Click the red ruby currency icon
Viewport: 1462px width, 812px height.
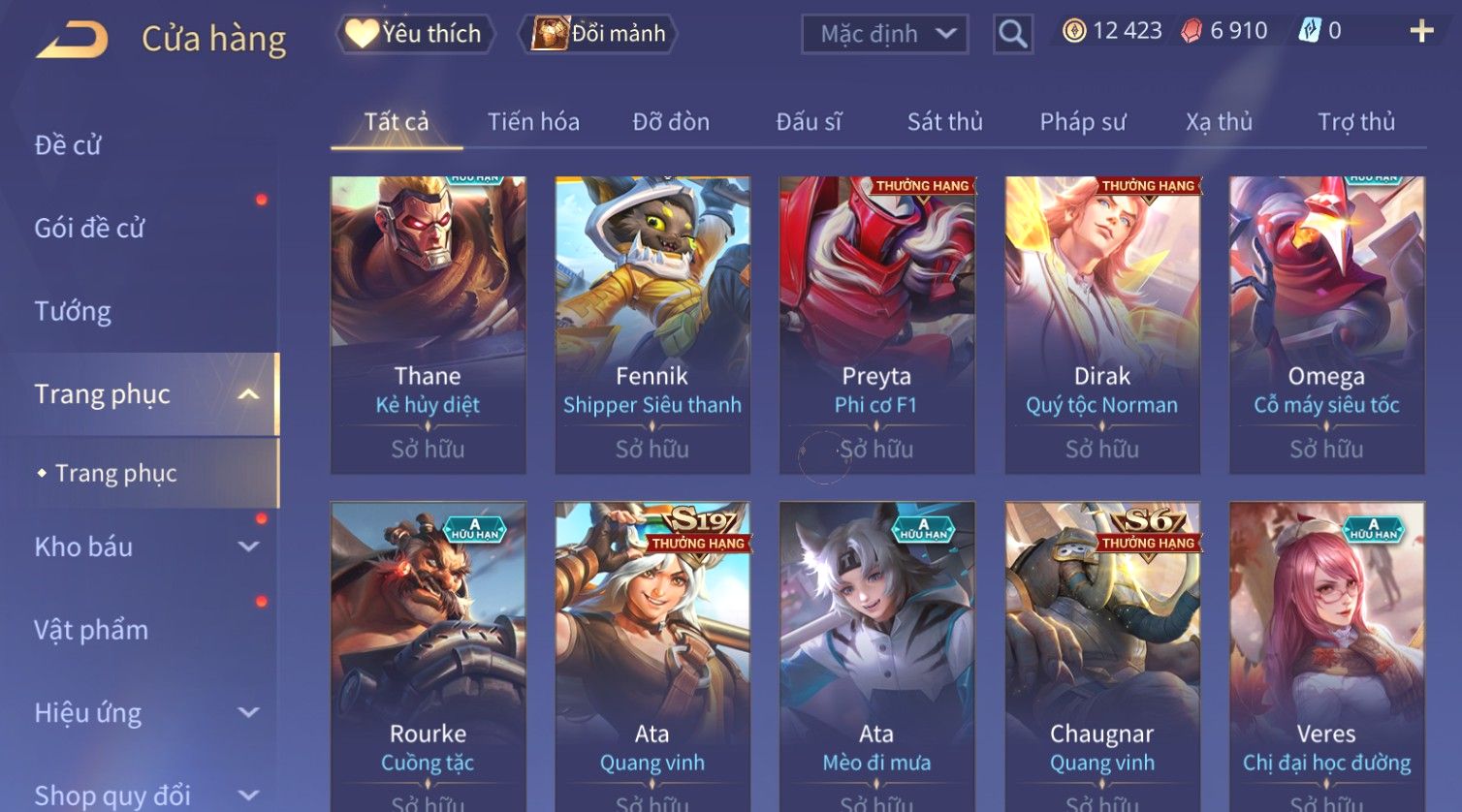click(1192, 31)
